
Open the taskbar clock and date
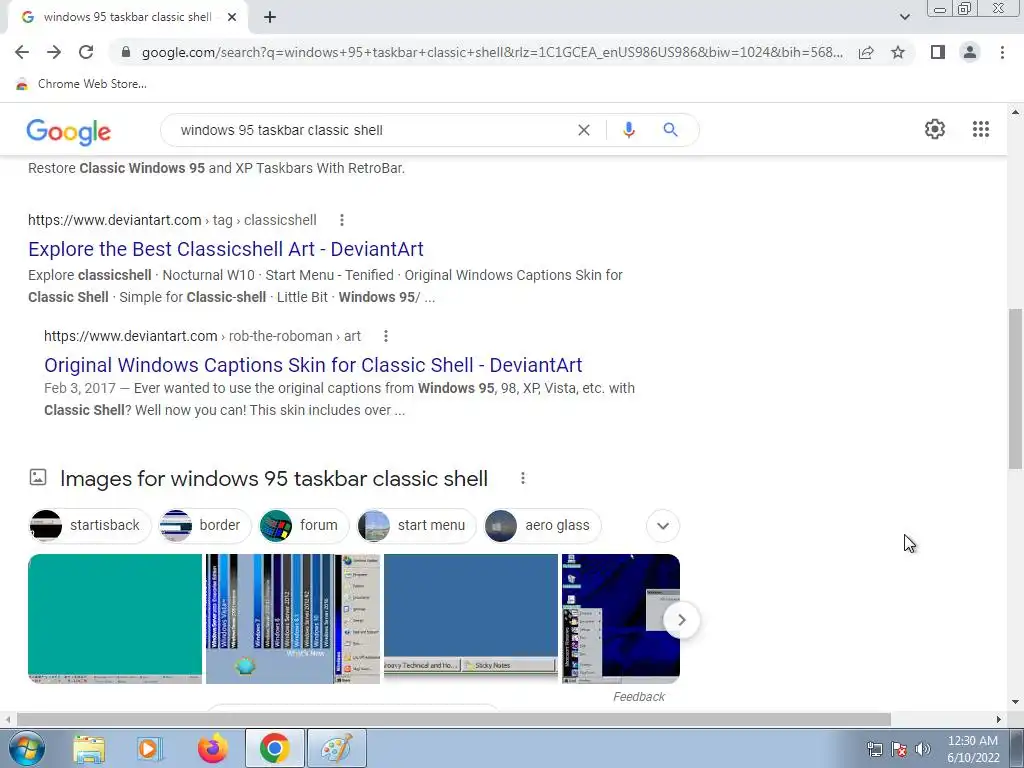[973, 749]
